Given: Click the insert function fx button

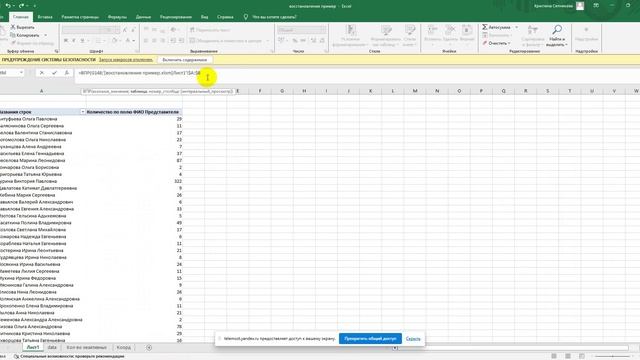Looking at the screenshot, I should point(67,73).
